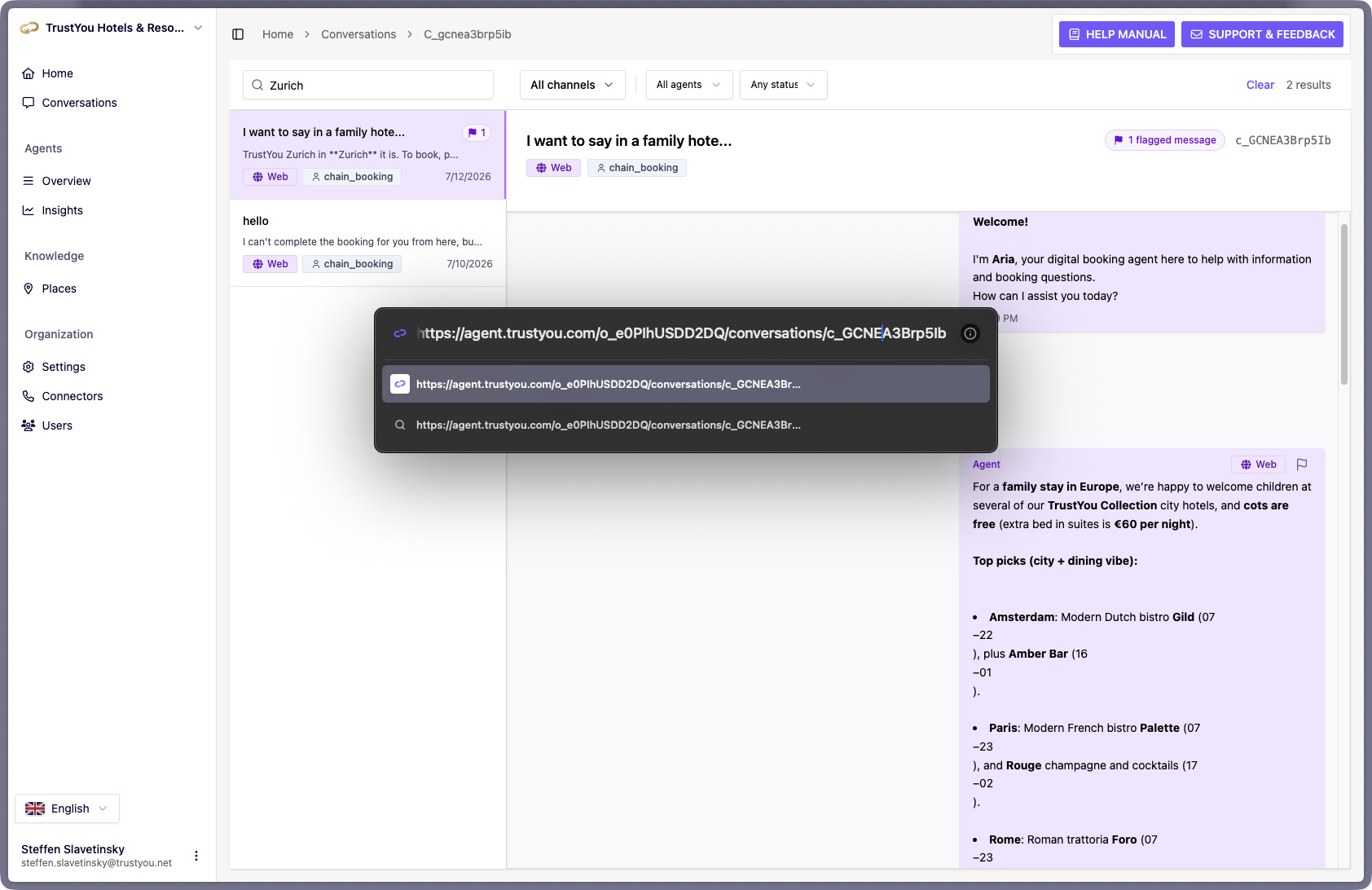Image resolution: width=1372 pixels, height=890 pixels.
Task: Click Web tag in conversation header
Action: click(x=553, y=168)
